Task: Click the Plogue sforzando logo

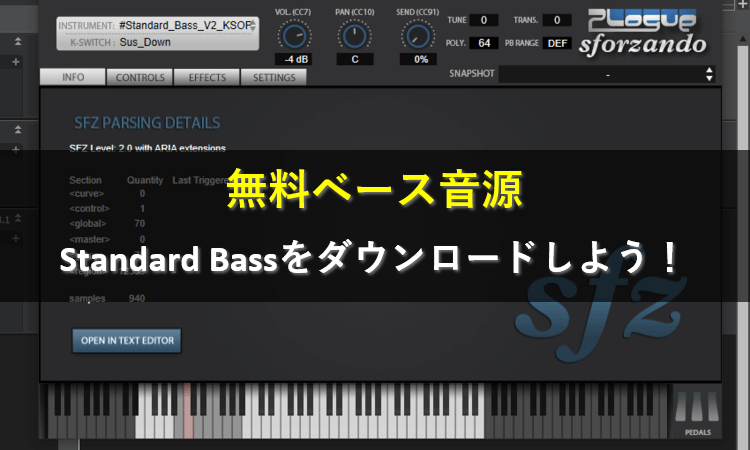Action: pyautogui.click(x=642, y=33)
